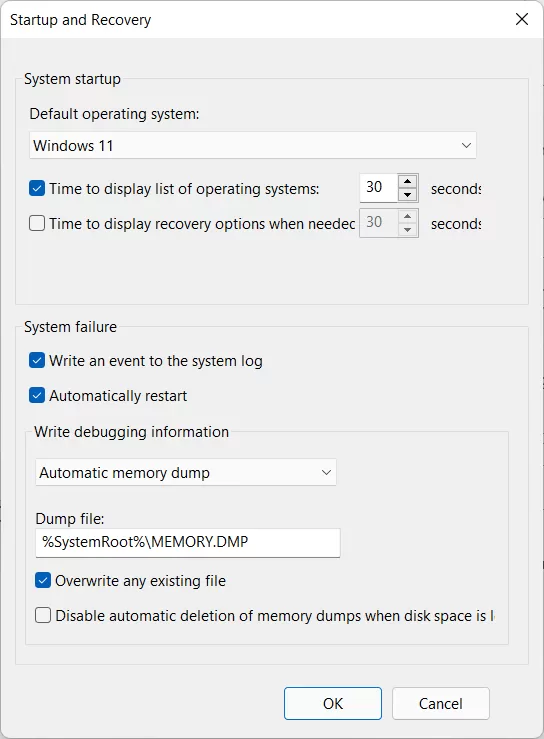
Task: Open the 'Automatic memory dump' dropdown
Action: (x=186, y=472)
